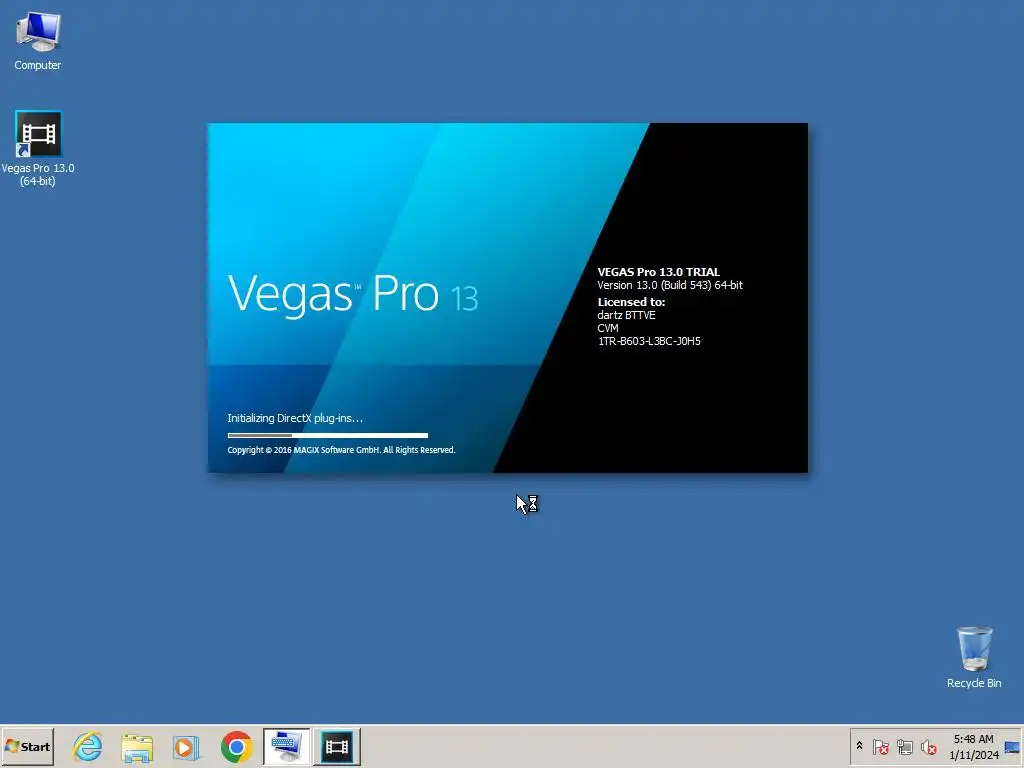Open the clock showing 5:48 AM

pyautogui.click(x=973, y=746)
